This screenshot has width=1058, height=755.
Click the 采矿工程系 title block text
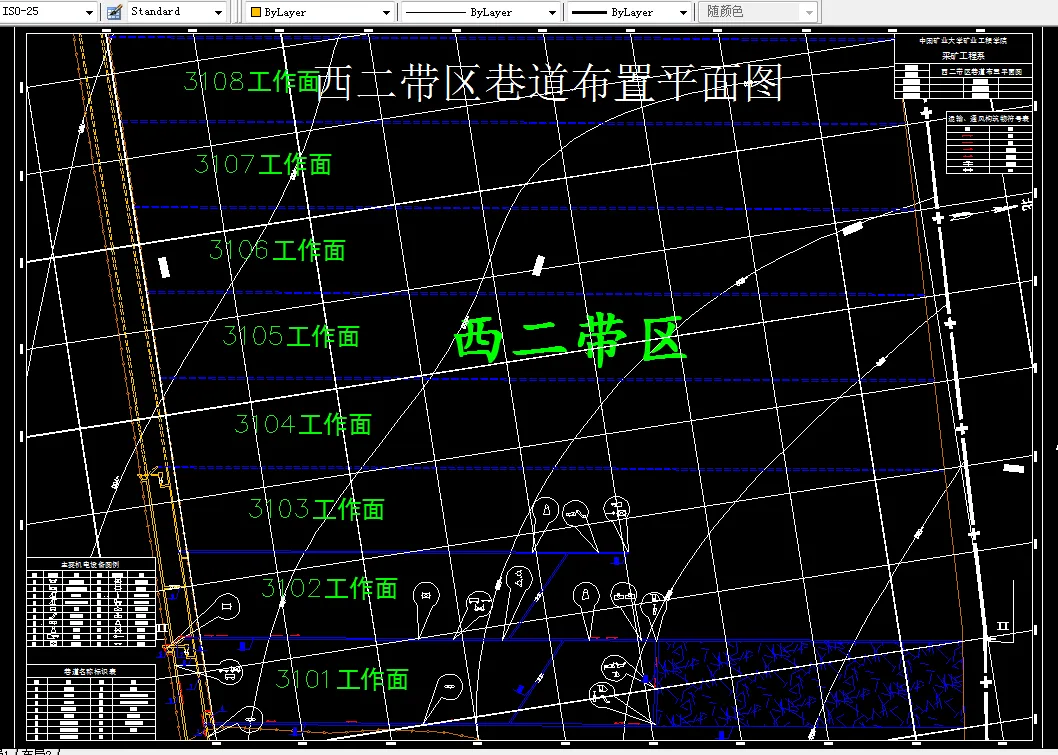point(963,56)
